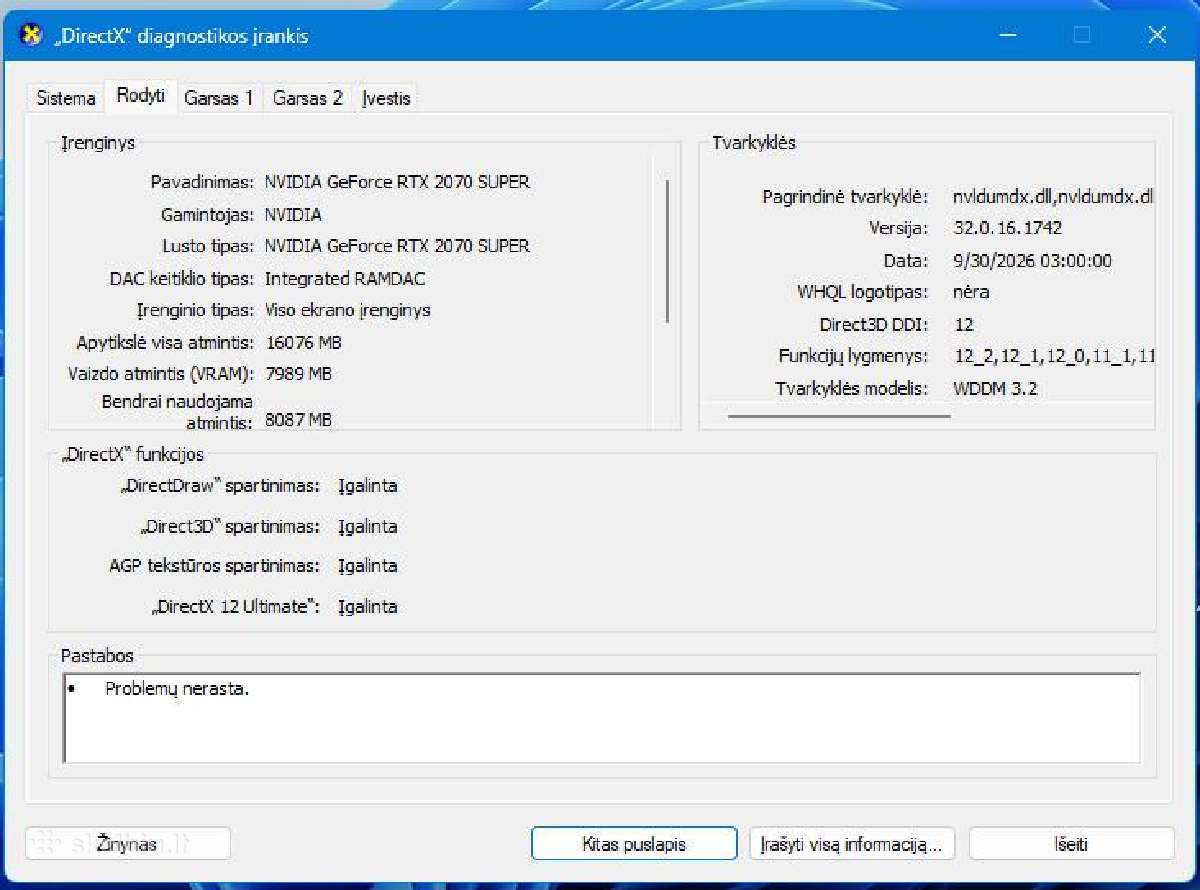Click the WHQL logotipas value nėra
Screen dimensions: 1200x890
[971, 292]
